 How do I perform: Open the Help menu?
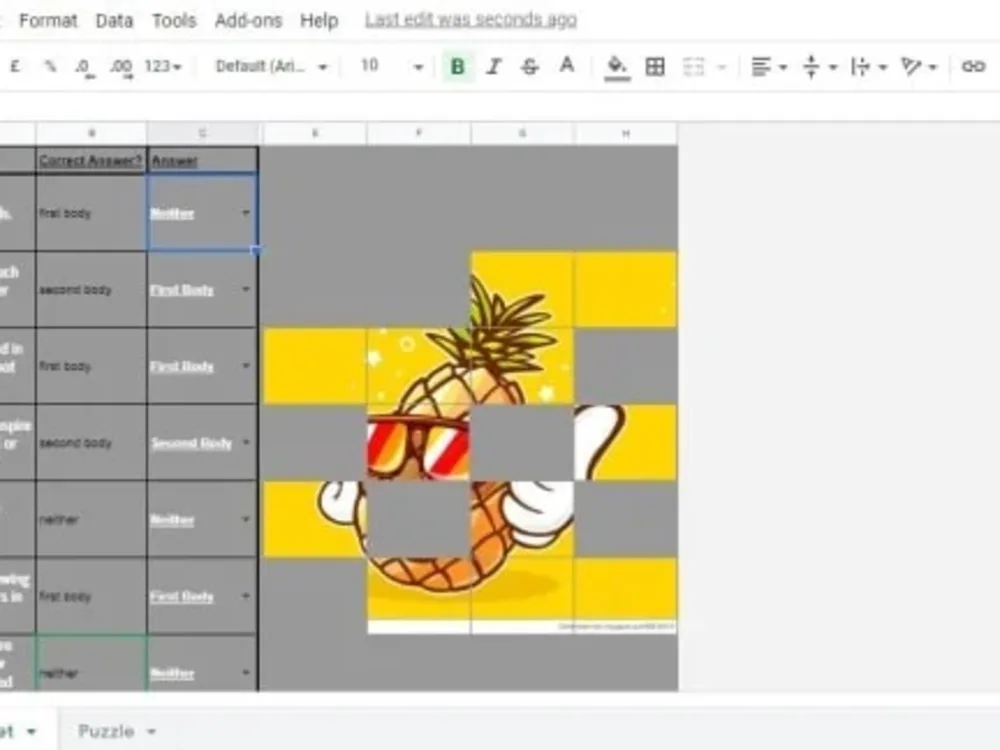tap(319, 20)
